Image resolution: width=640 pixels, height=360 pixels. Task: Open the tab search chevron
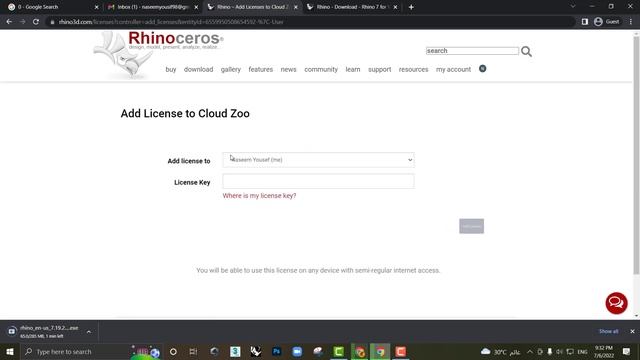573,7
